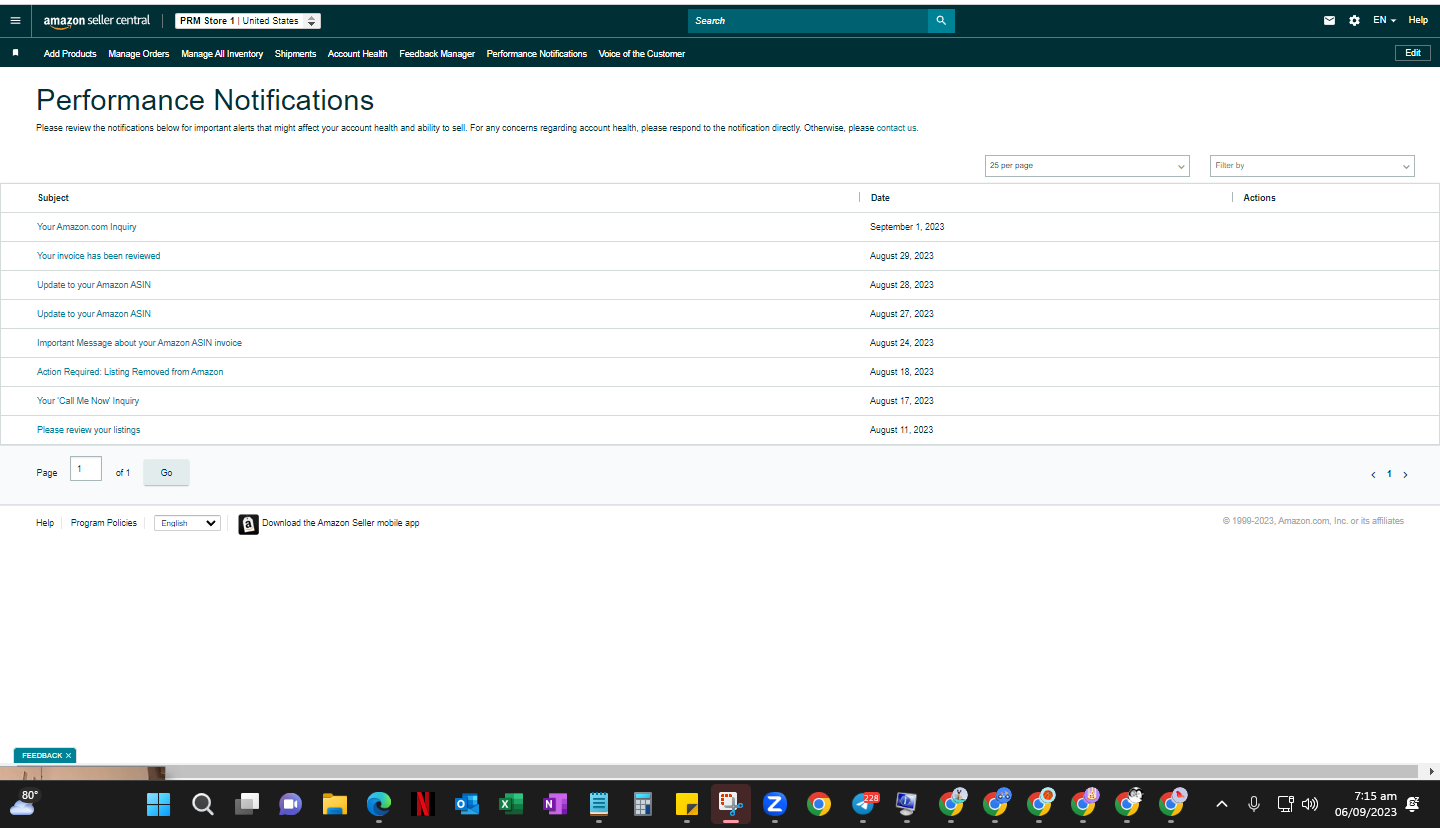Viewport: 1440px width, 828px height.
Task: Open Program Policies in the footer
Action: [104, 523]
